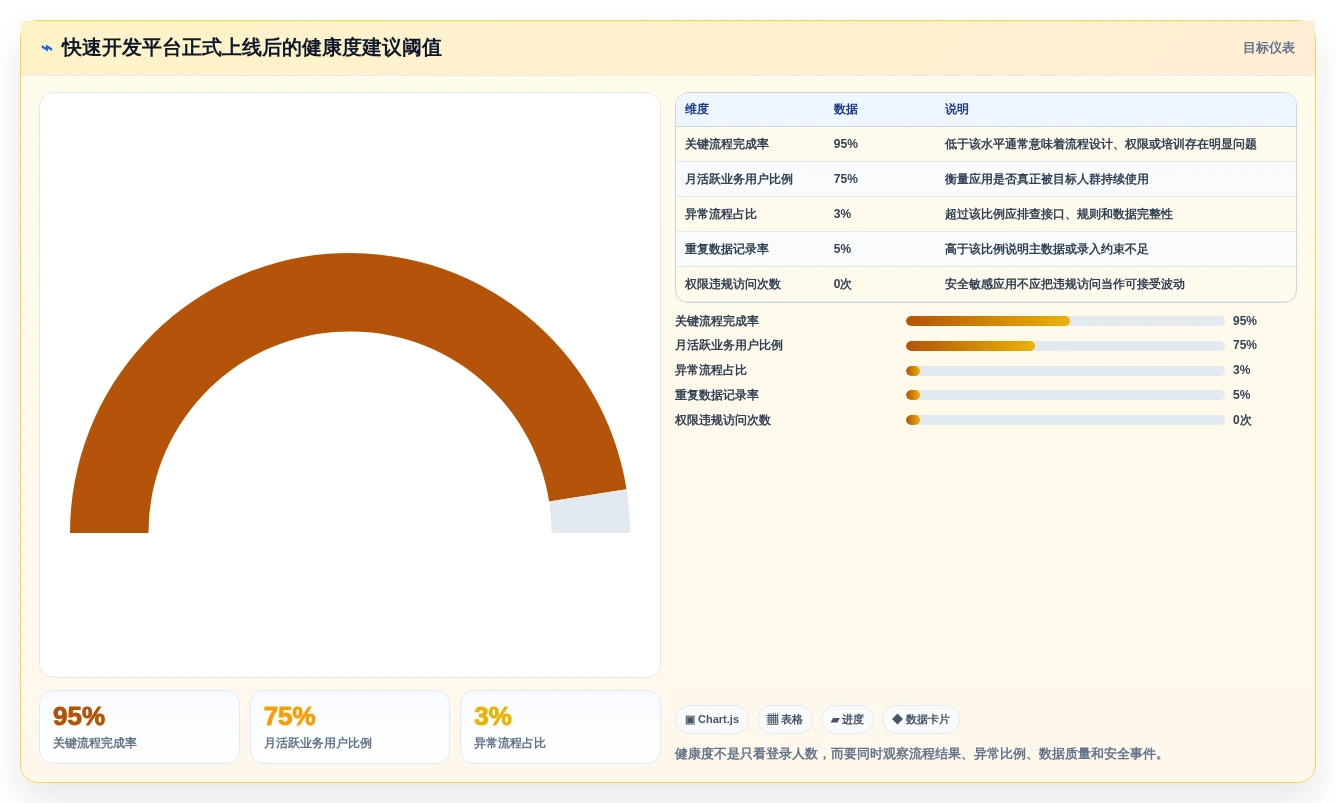Click table cell 异常流程占比
Screen dimensions: 1336x803
721,214
